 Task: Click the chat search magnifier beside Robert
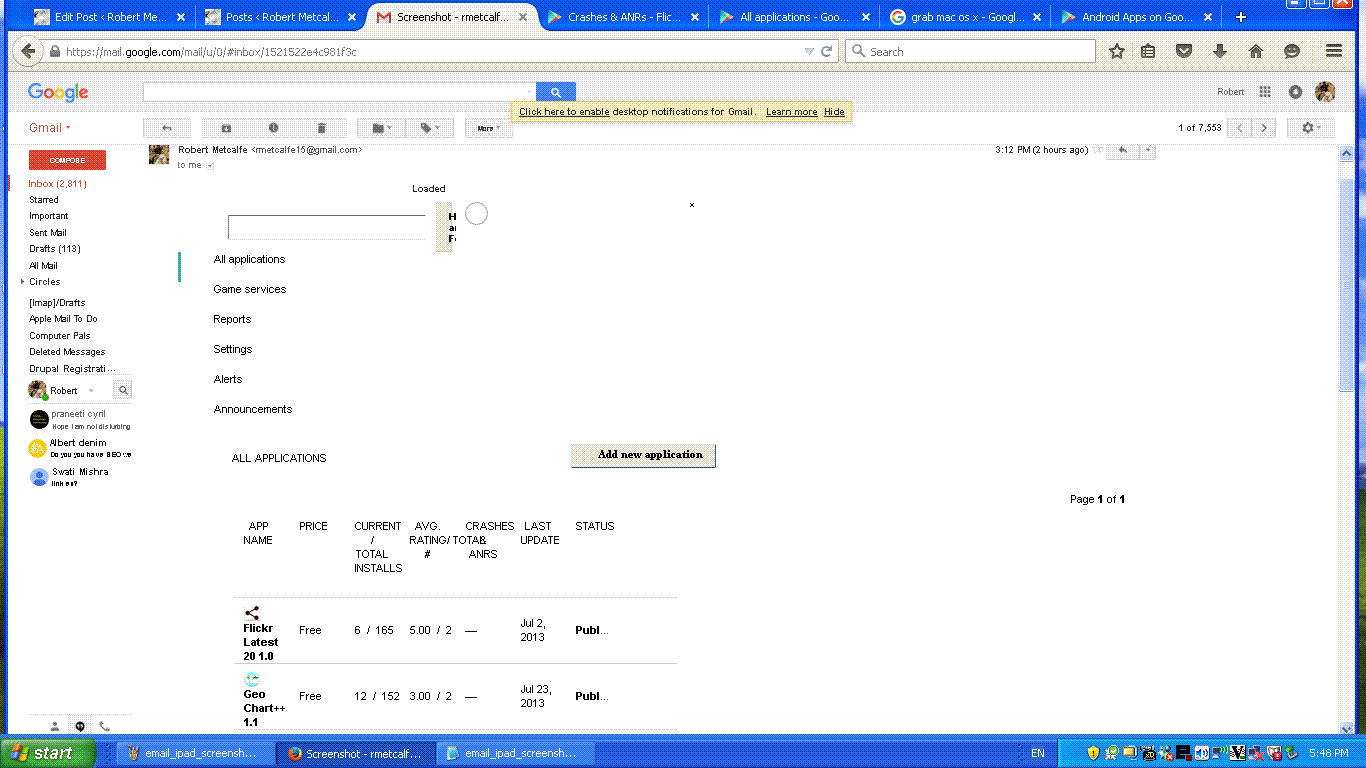pyautogui.click(x=122, y=390)
